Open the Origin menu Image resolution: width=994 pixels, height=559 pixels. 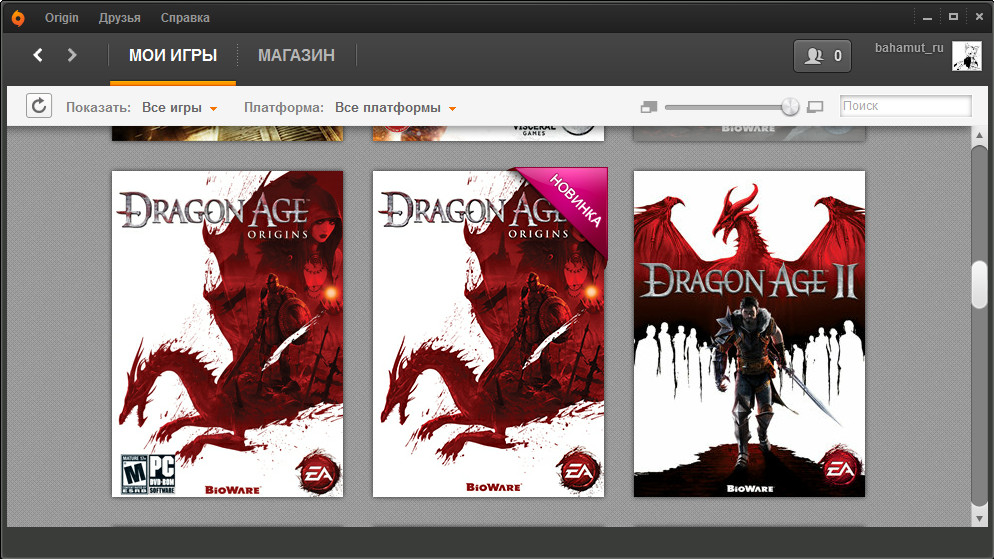coord(61,18)
